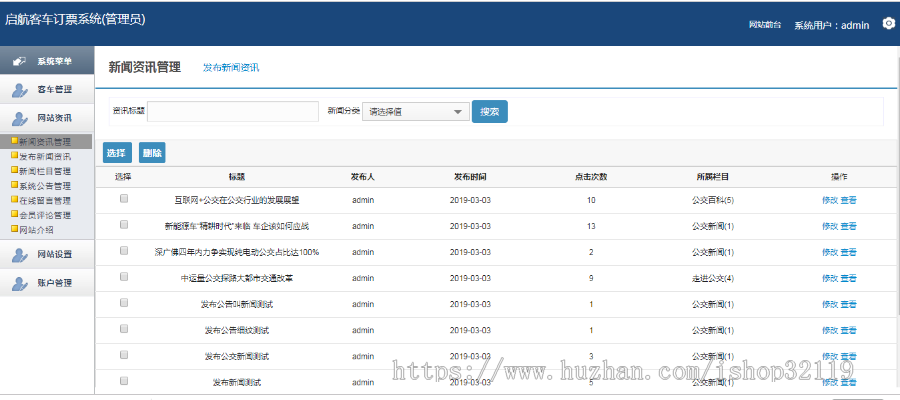The height and width of the screenshot is (400, 900).
Task: Click the 所属栏目 column header
Action: pyautogui.click(x=713, y=177)
